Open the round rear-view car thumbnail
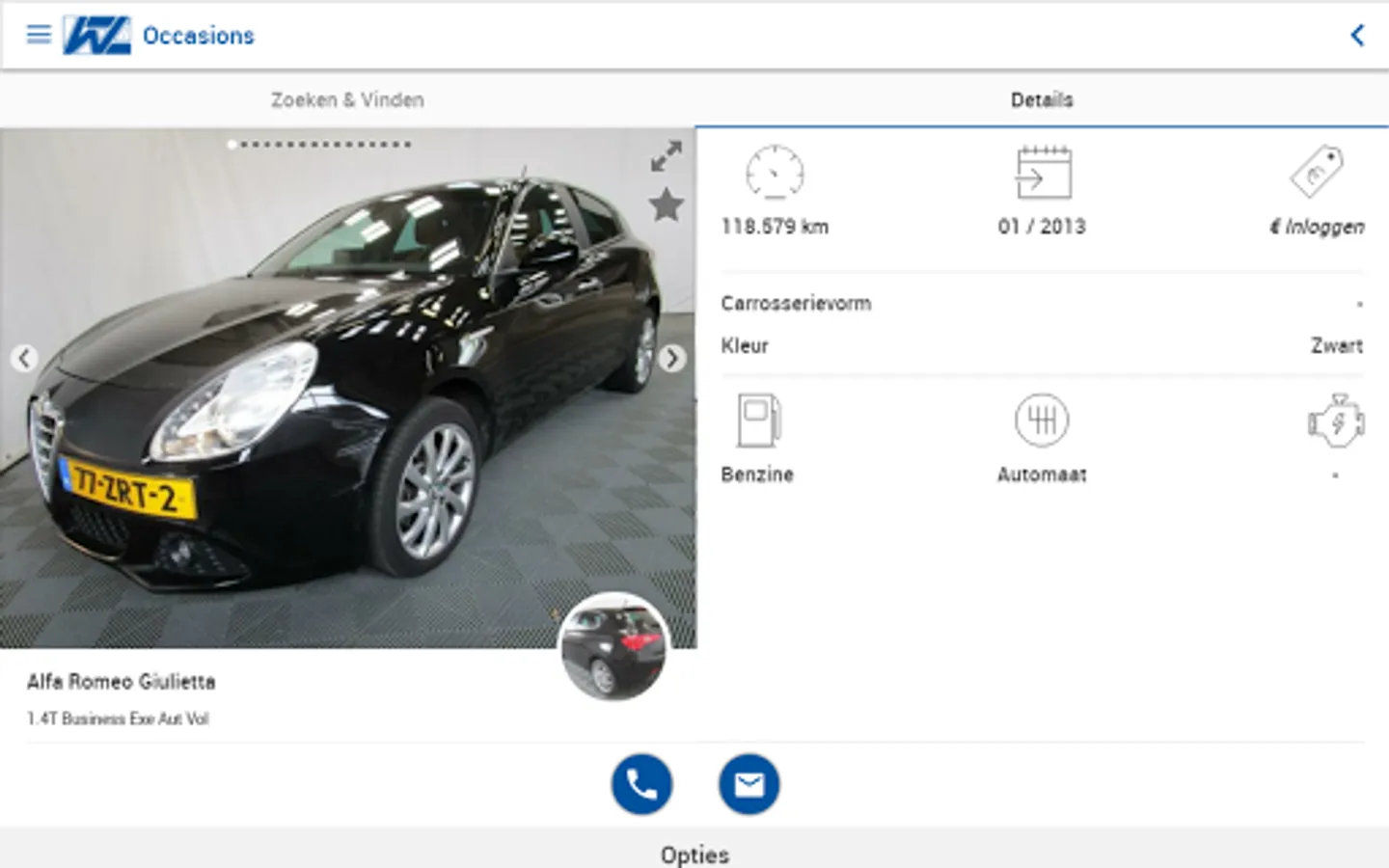The width and height of the screenshot is (1389, 868). click(x=613, y=646)
